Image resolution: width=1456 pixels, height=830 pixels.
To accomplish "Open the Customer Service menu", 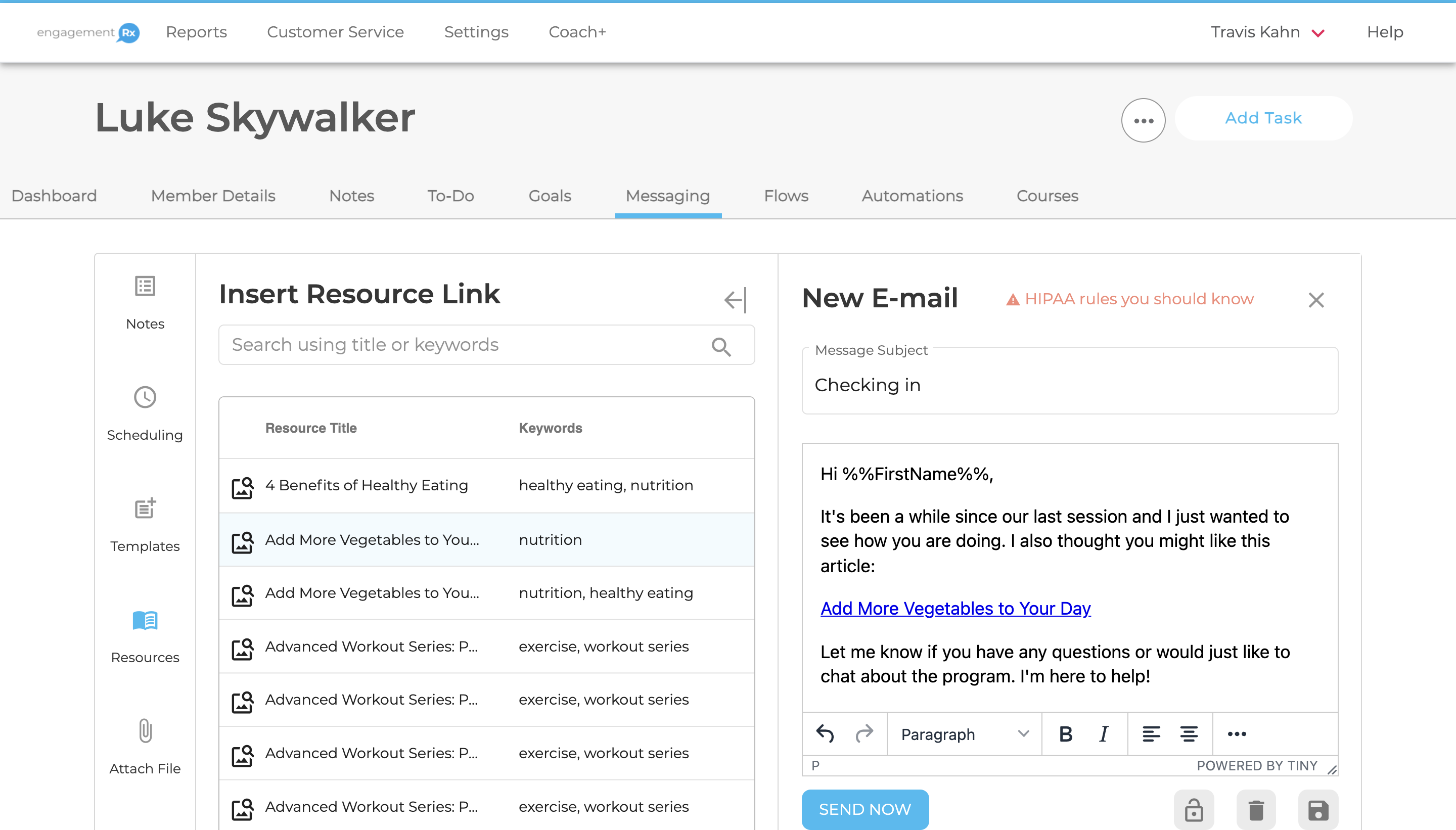I will point(335,32).
